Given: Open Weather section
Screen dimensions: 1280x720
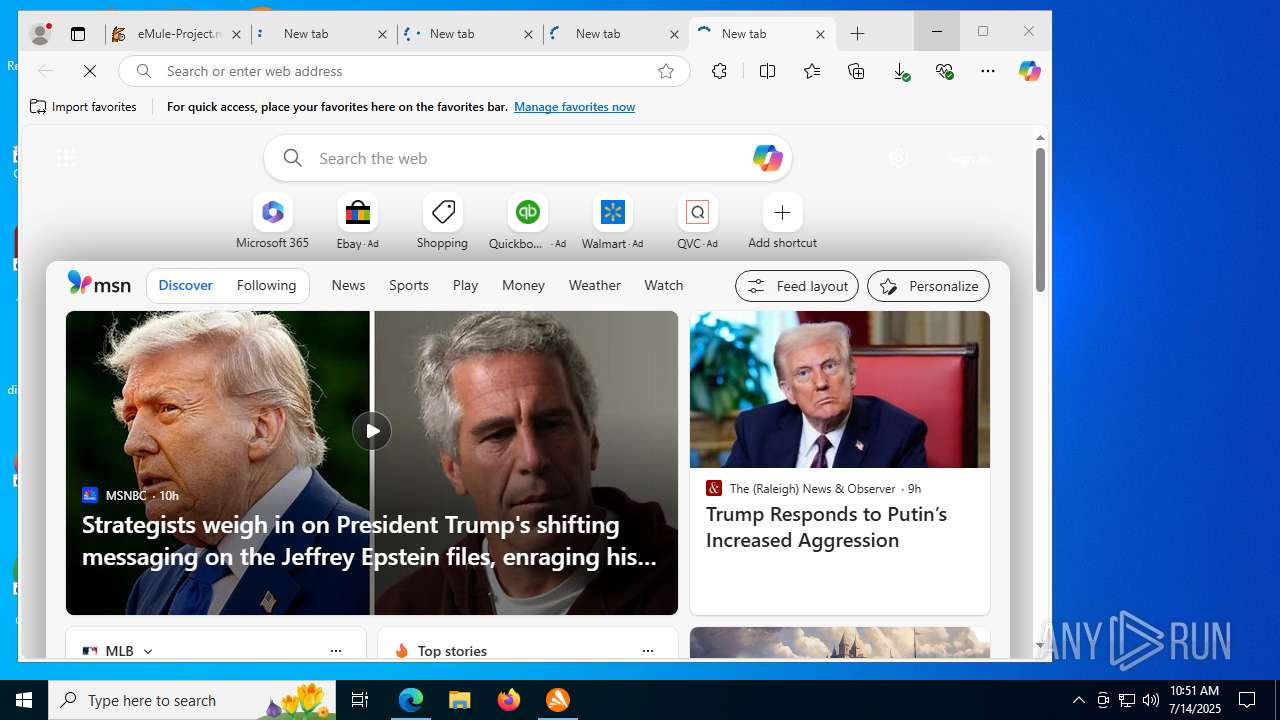Looking at the screenshot, I should tap(595, 285).
